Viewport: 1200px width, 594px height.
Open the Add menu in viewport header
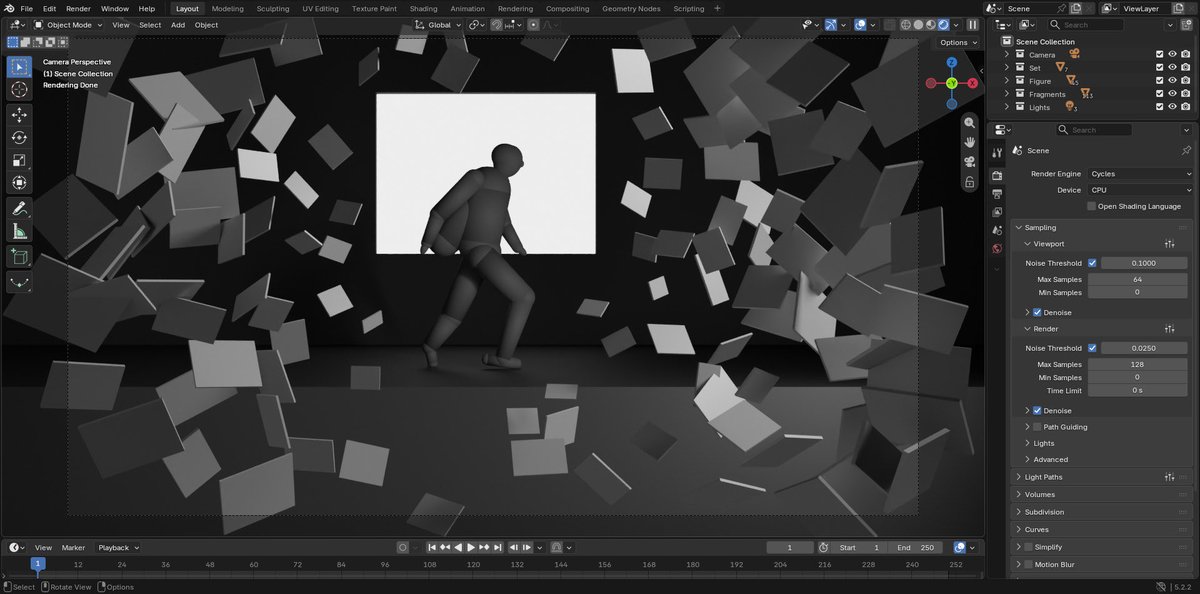click(x=177, y=24)
